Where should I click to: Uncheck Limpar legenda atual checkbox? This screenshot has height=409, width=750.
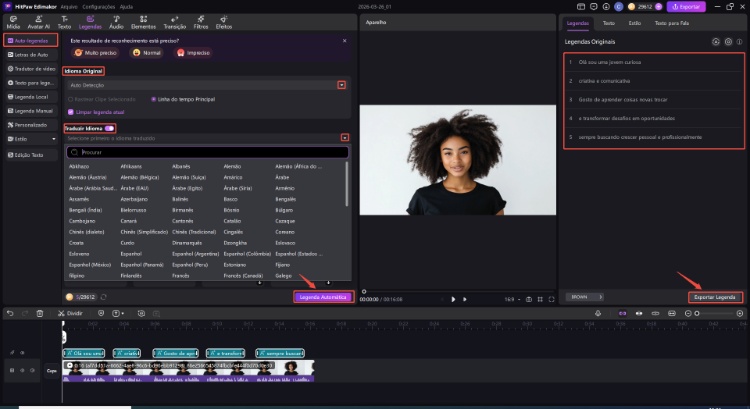click(71, 111)
